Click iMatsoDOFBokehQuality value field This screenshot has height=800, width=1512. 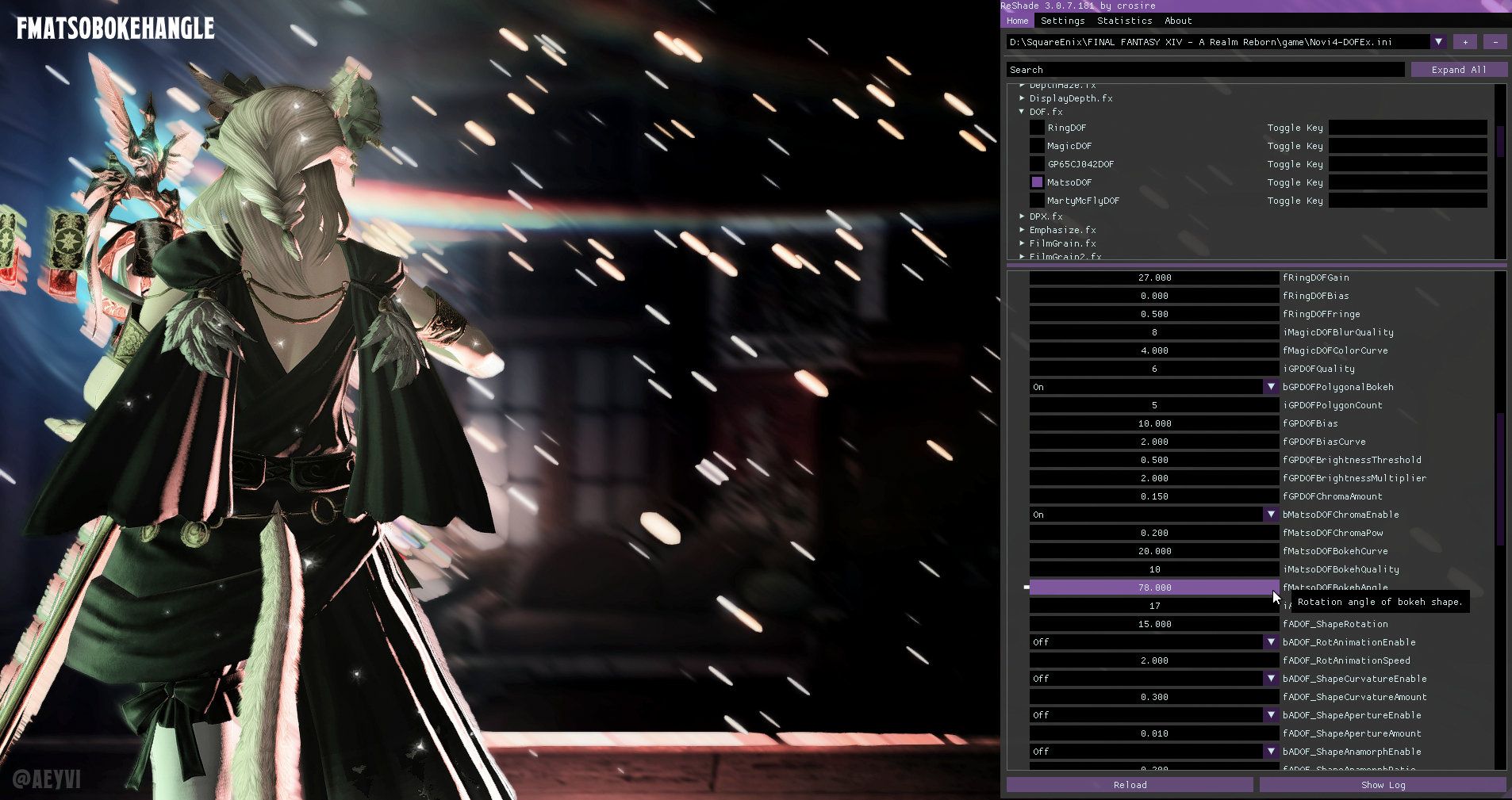(1154, 569)
